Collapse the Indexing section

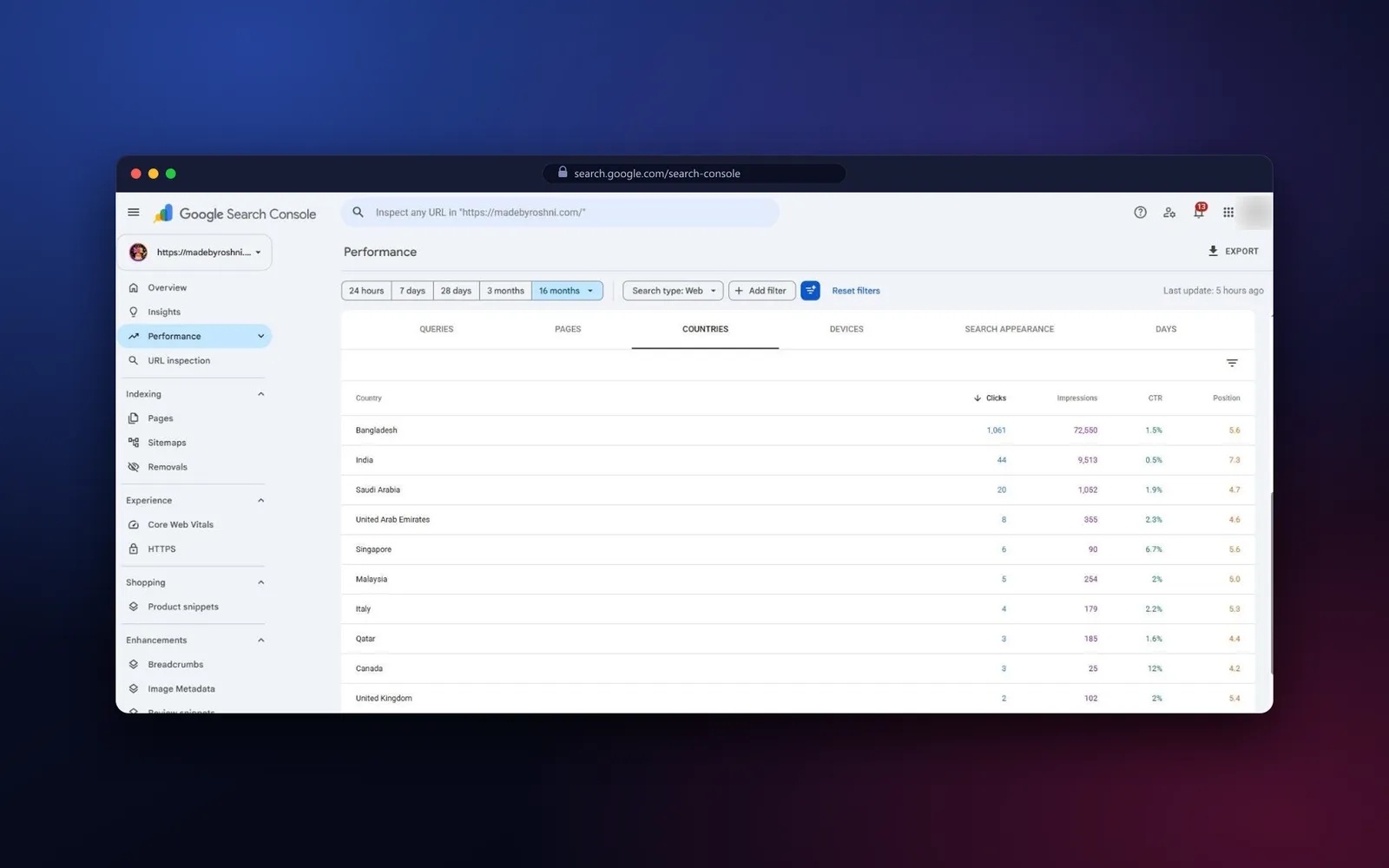(x=260, y=394)
